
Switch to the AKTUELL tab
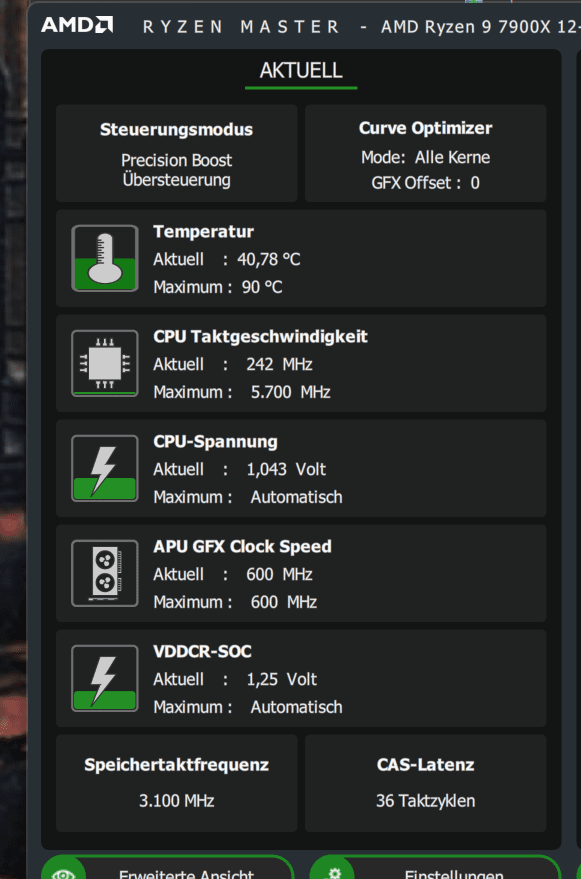pos(301,71)
